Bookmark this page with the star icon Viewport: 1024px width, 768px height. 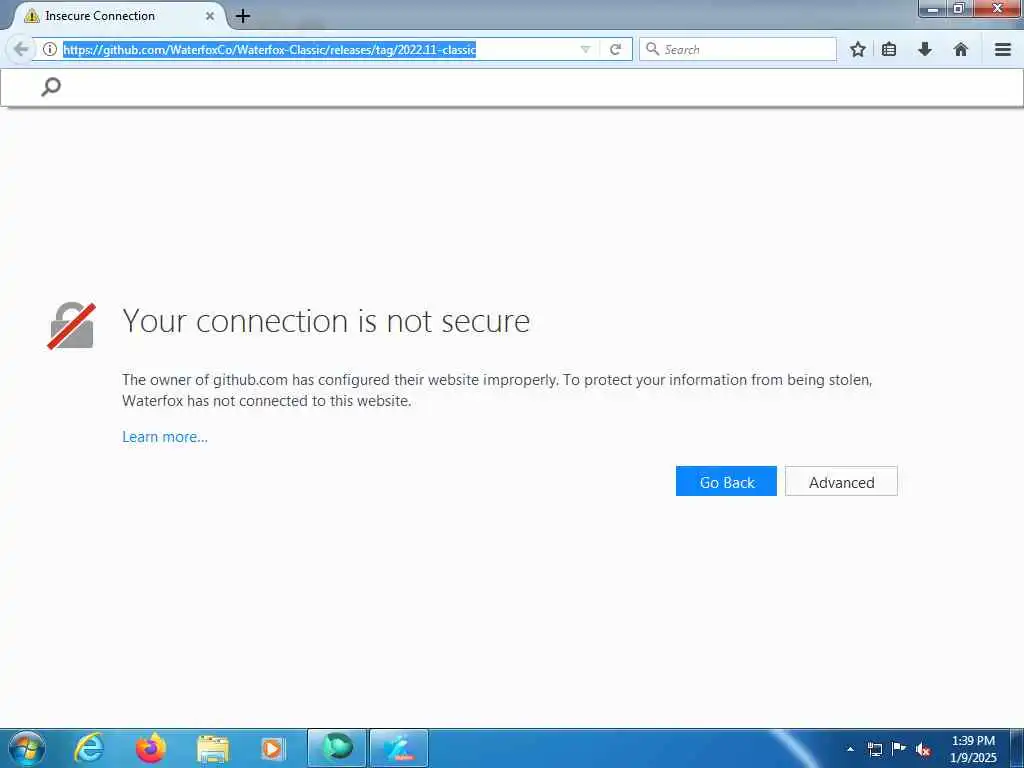(858, 49)
